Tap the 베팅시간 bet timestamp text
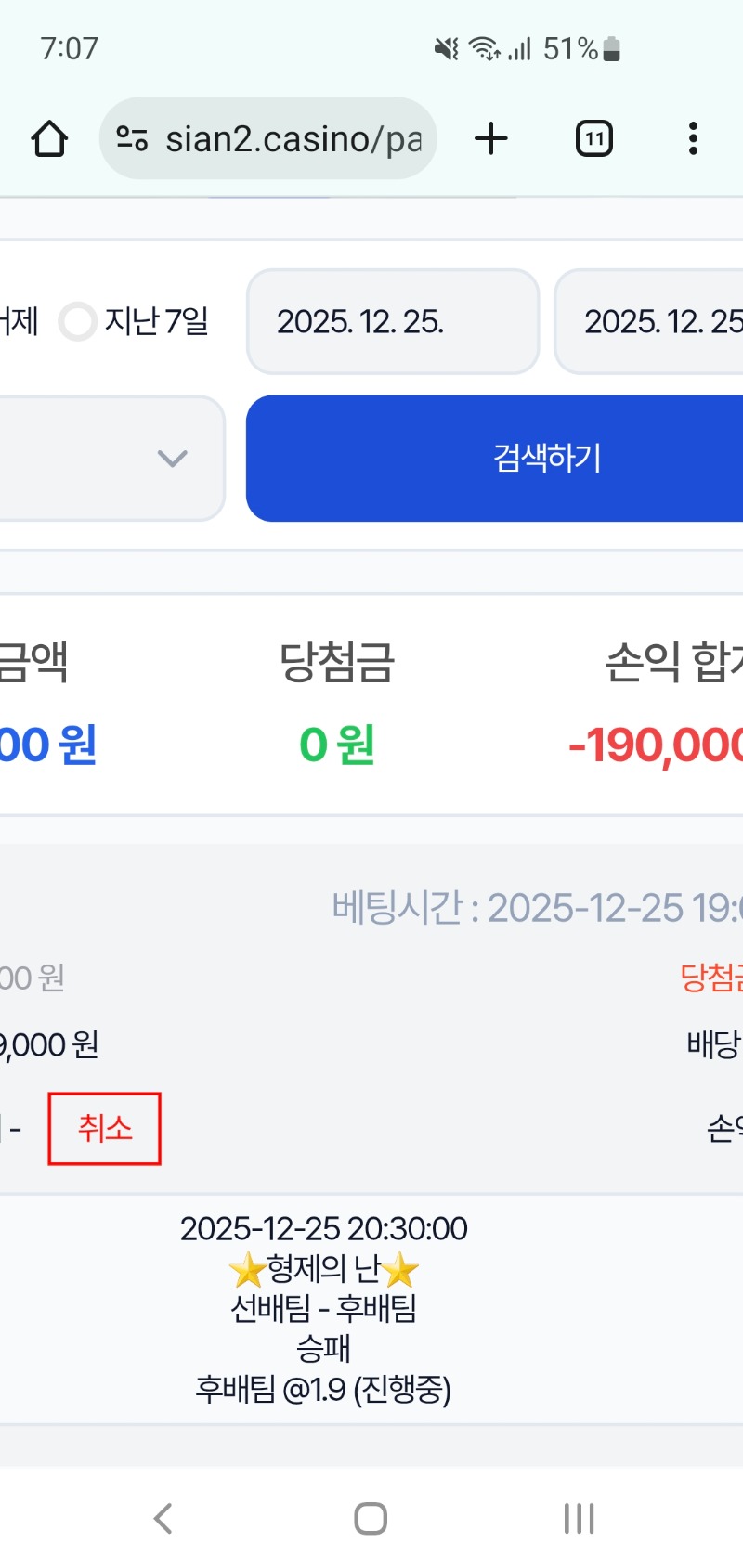The image size is (743, 1568). [537, 908]
